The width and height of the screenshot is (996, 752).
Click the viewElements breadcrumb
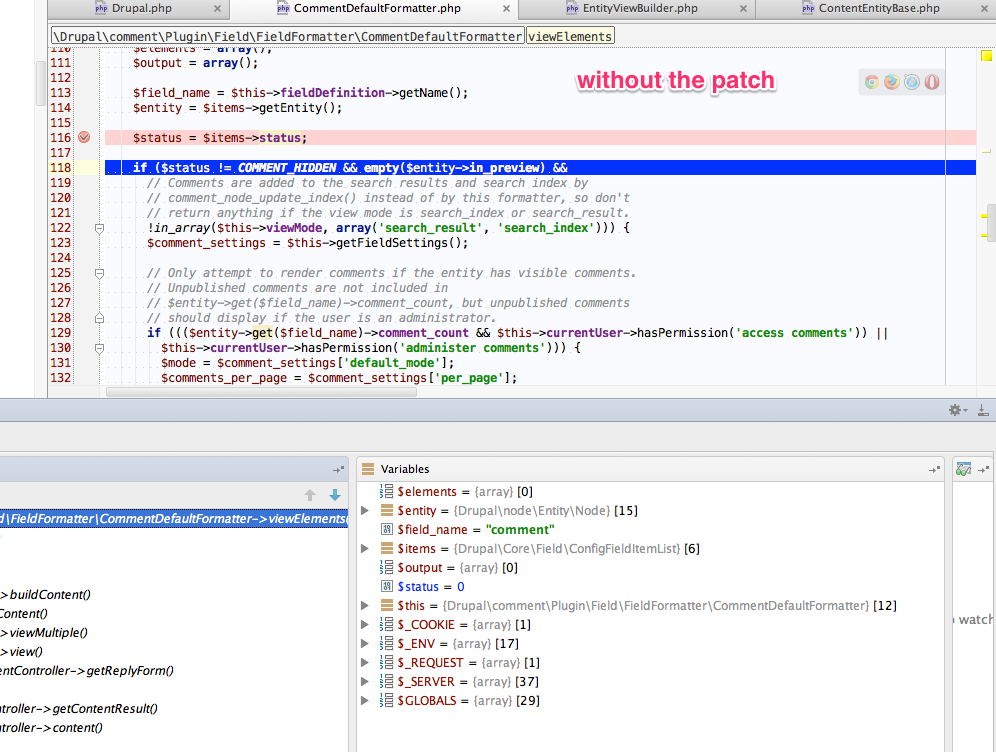(570, 36)
